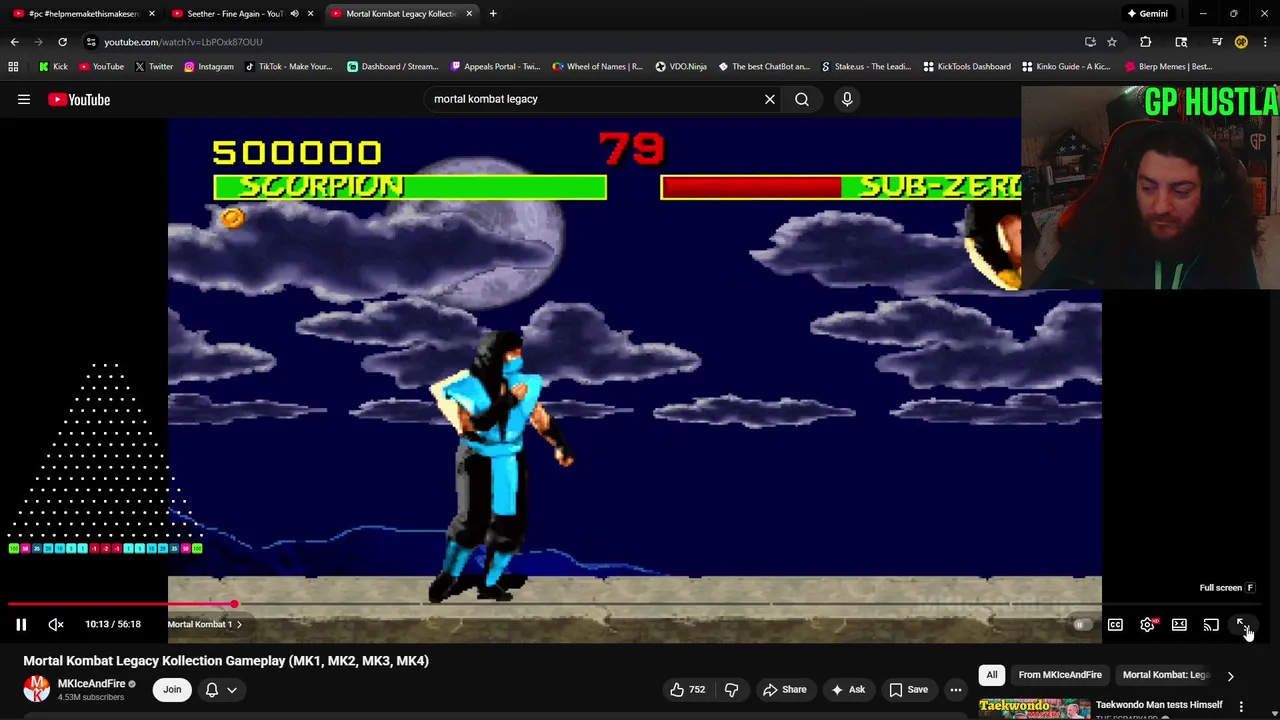Open more actions three-dot menu
This screenshot has height=720, width=1280.
[x=956, y=689]
